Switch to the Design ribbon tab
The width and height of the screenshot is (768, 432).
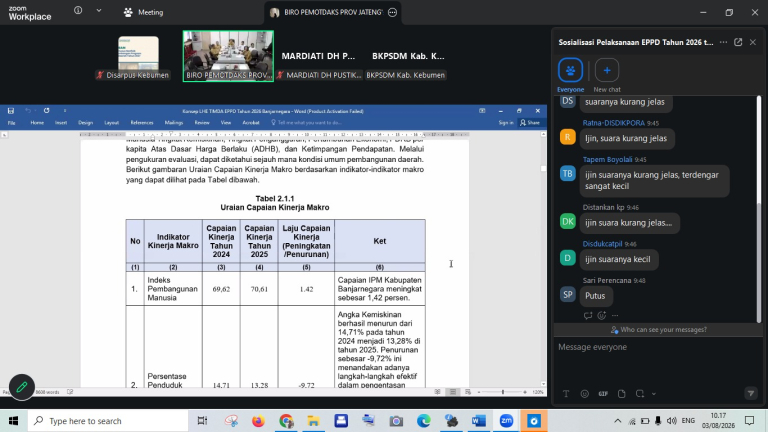(x=85, y=123)
